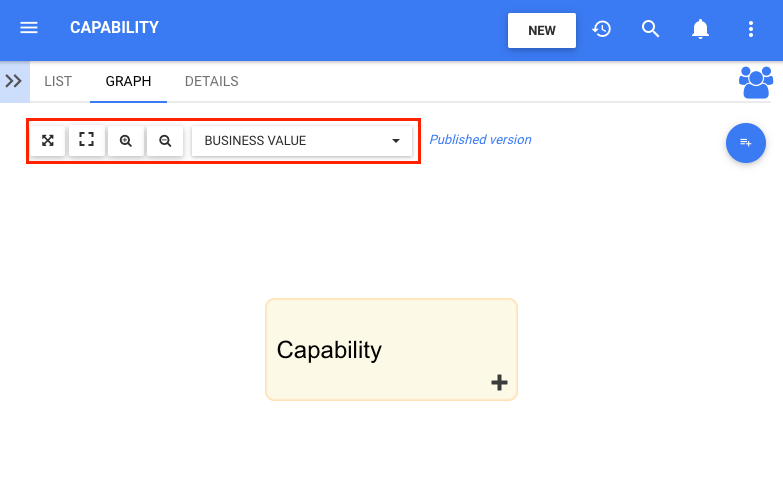Open the DETAILS tab
This screenshot has height=491, width=783.
211,81
